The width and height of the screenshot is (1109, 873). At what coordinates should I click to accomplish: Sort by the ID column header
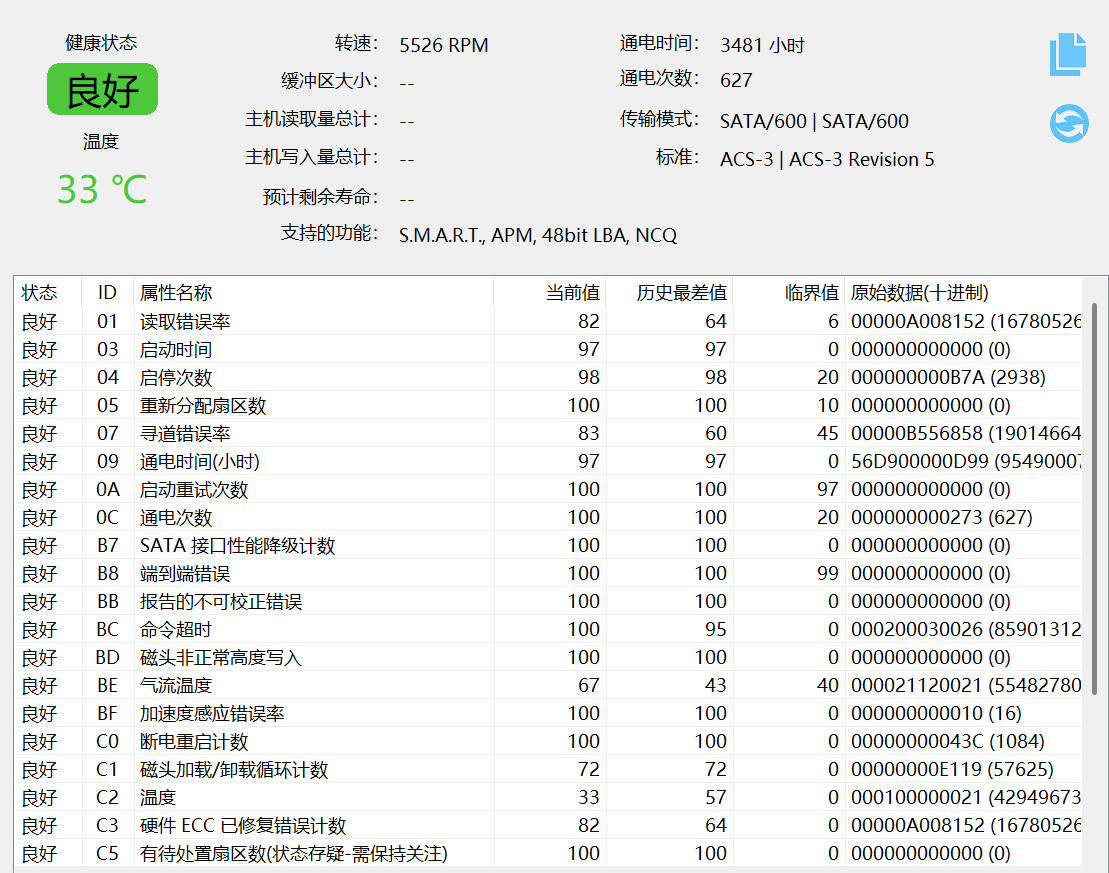[x=107, y=293]
